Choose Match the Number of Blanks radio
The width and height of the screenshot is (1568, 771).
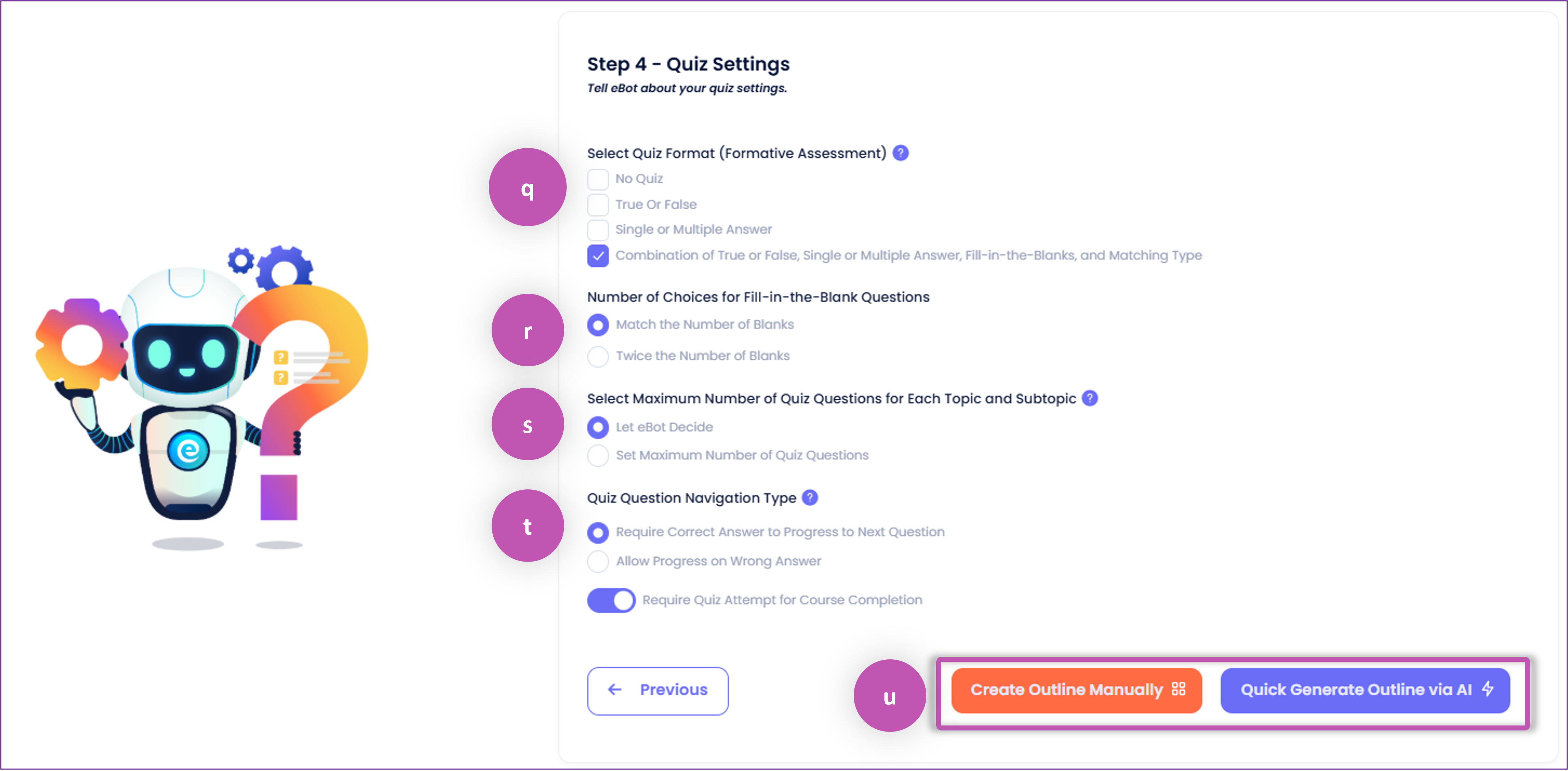[598, 325]
